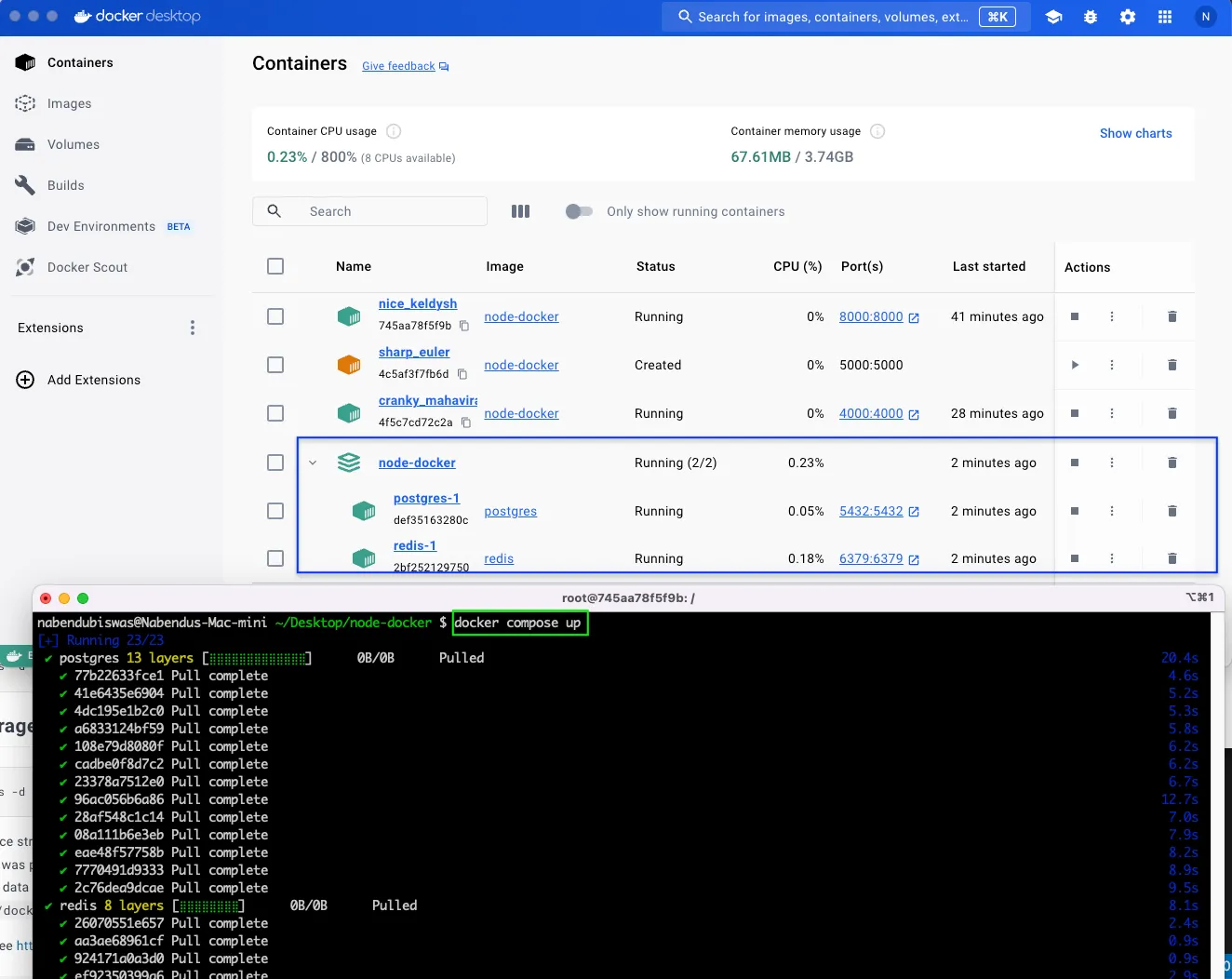The height and width of the screenshot is (979, 1232).
Task: Collapse the node-docker stack chevron
Action: pyautogui.click(x=313, y=463)
